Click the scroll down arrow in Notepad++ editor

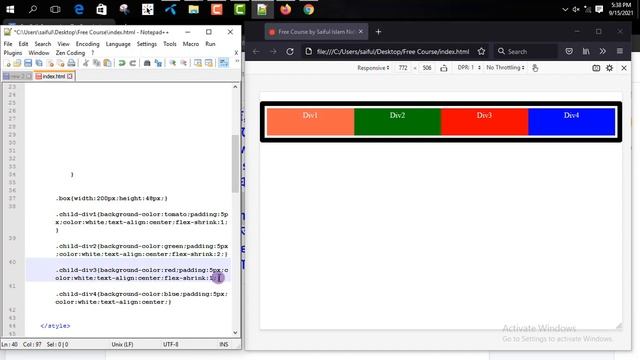pos(235,333)
